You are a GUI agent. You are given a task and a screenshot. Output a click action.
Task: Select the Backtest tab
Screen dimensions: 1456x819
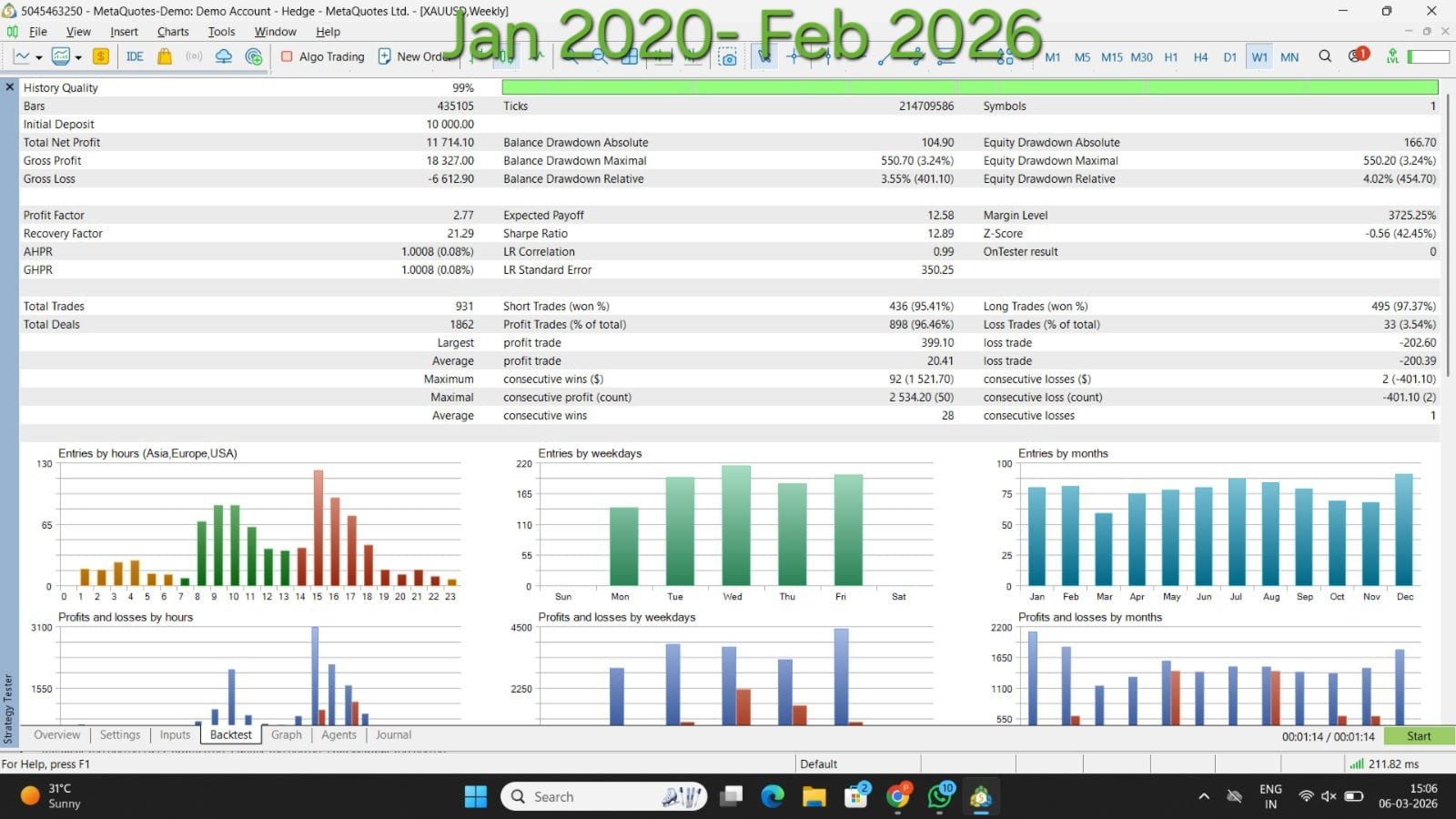(x=230, y=735)
